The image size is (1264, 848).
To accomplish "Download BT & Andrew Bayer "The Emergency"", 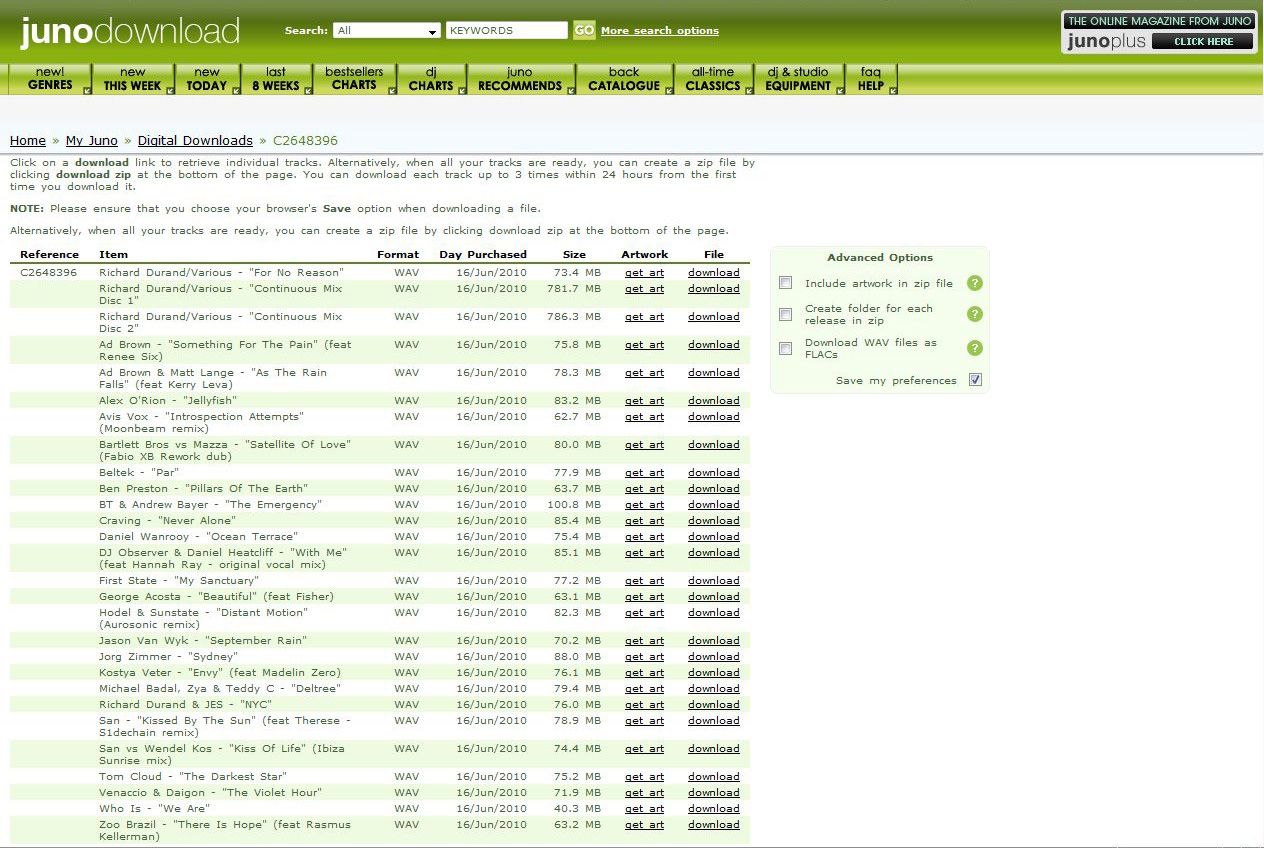I will click(x=714, y=505).
